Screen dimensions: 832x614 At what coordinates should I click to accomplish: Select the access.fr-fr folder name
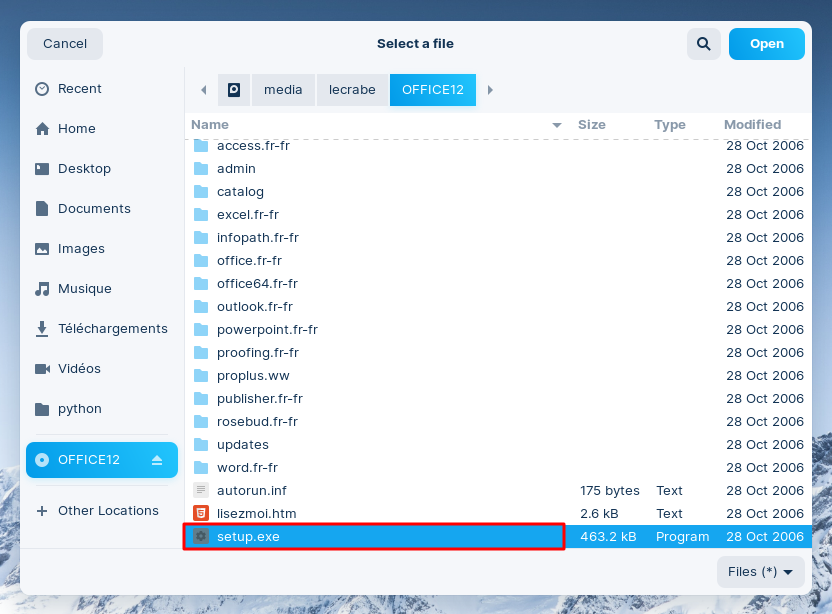(x=253, y=145)
